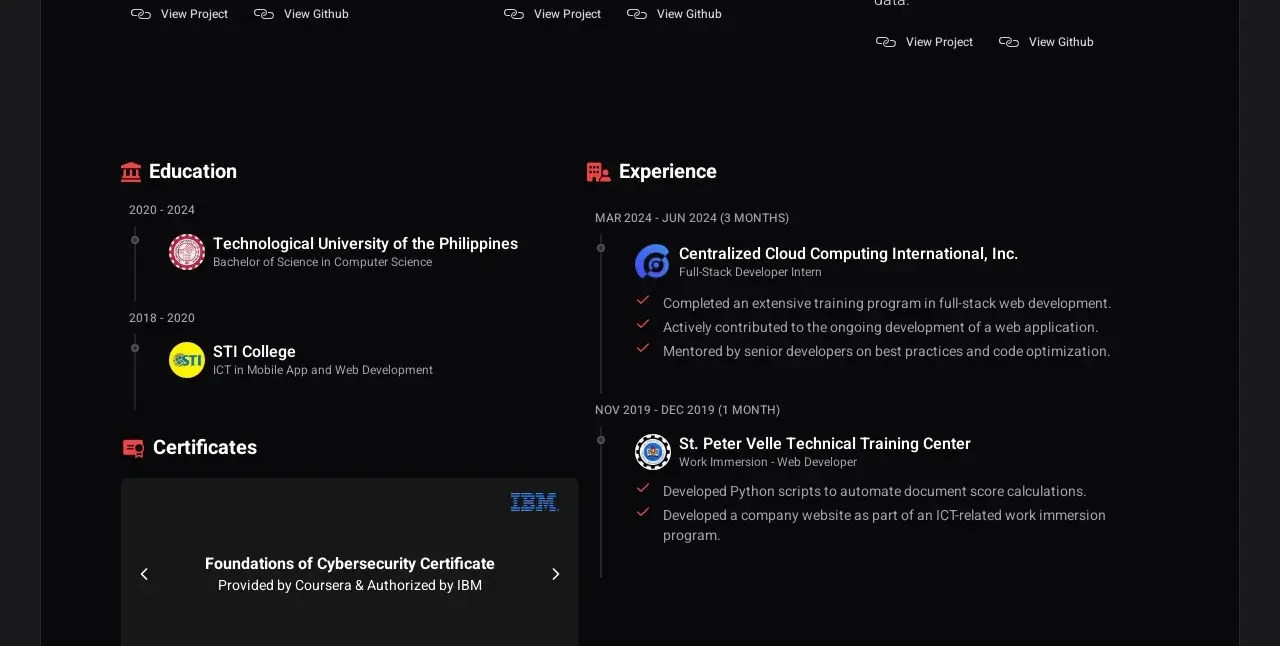Click the Centralized Cloud Computing International logo
This screenshot has width=1280, height=646.
click(x=653, y=262)
